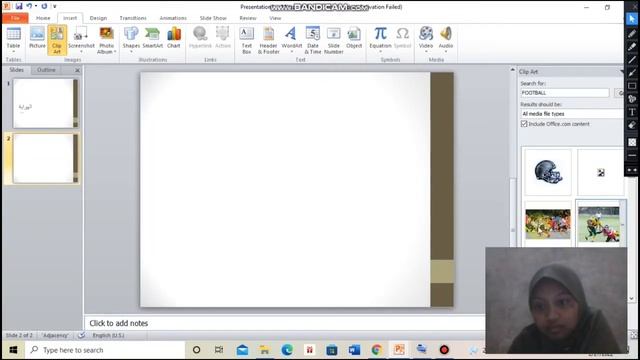Open Microsoft Edge from the taskbar
The height and width of the screenshot is (360, 640).
coord(287,350)
